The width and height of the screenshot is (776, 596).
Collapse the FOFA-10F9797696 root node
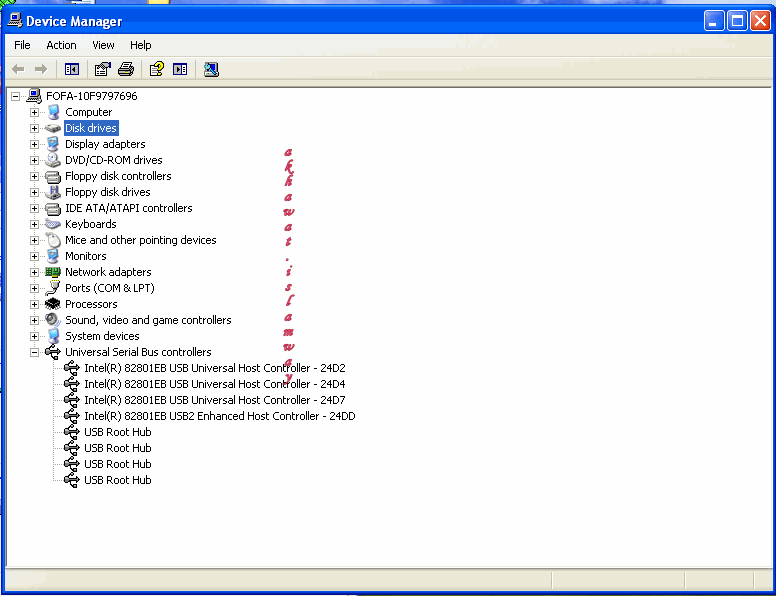tap(16, 96)
